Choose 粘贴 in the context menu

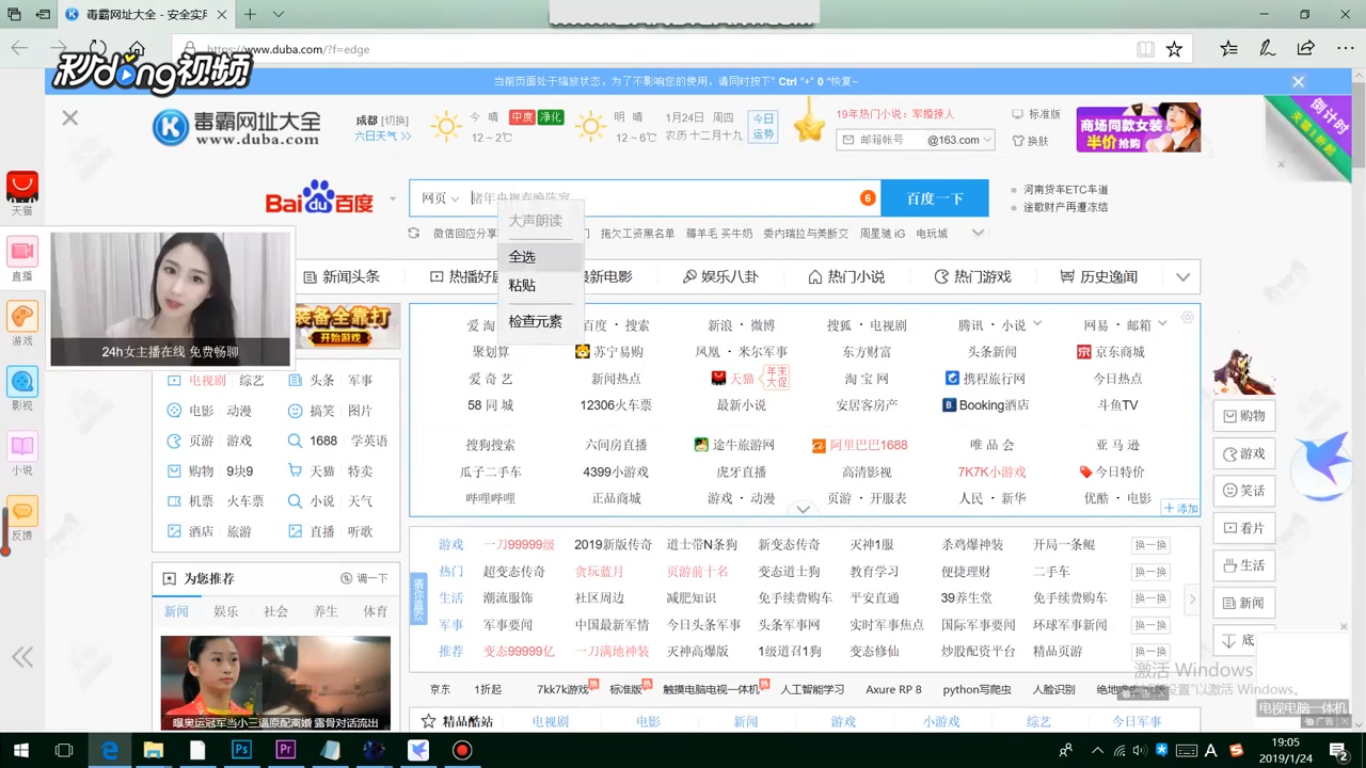tap(541, 285)
